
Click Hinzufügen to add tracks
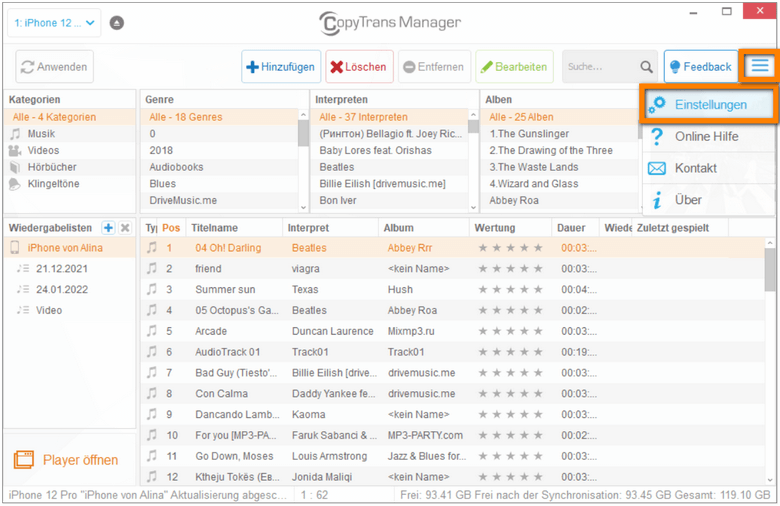(281, 67)
